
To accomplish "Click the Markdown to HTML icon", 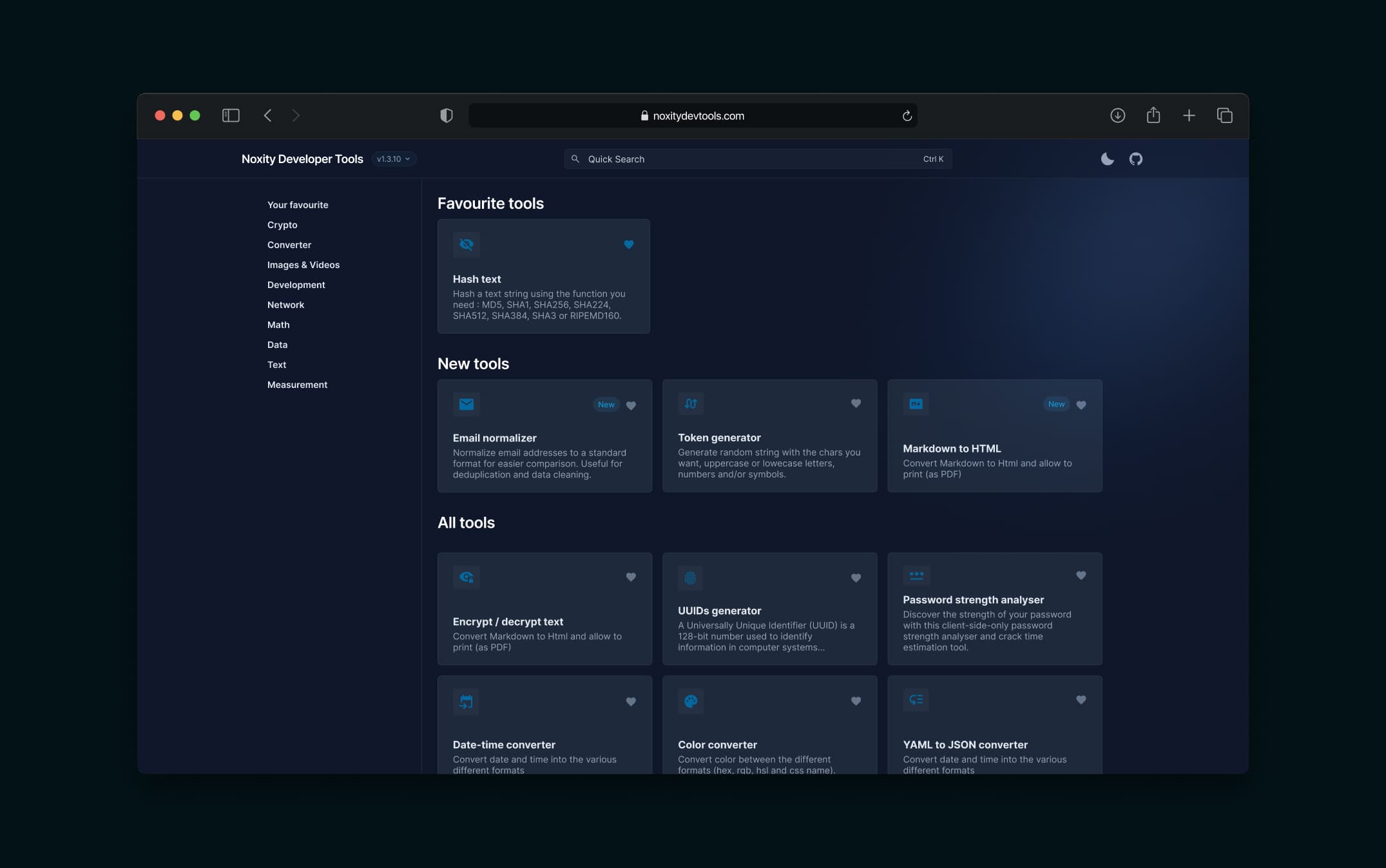I will click(x=916, y=404).
